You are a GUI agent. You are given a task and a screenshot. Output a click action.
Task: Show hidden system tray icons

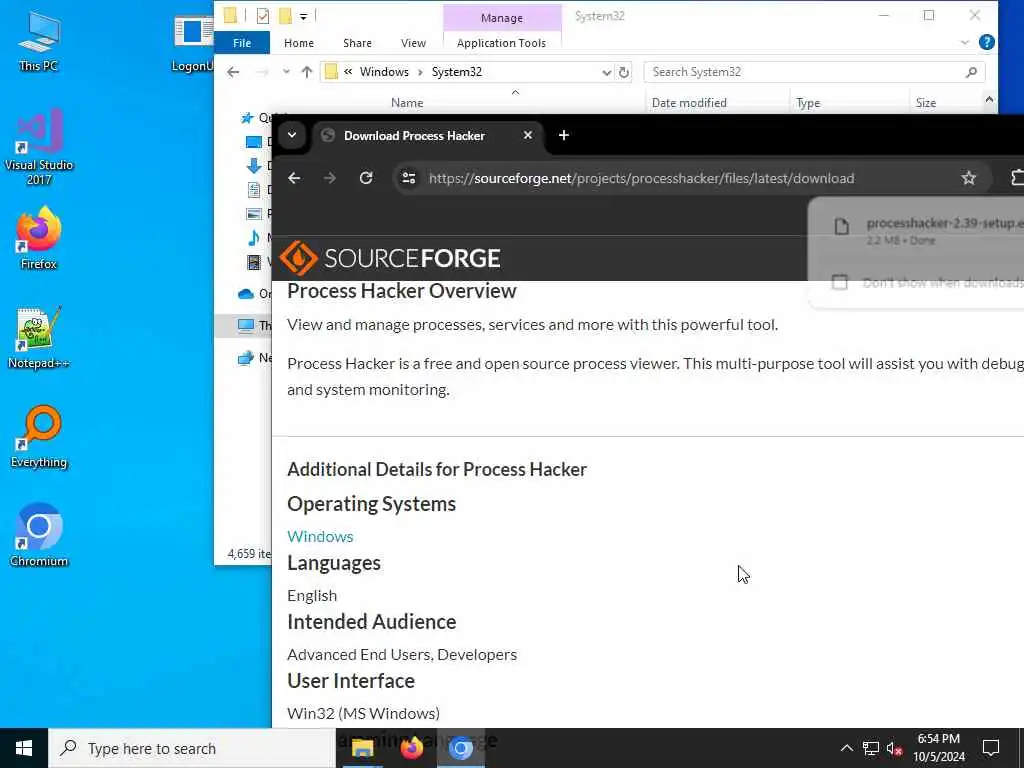pyautogui.click(x=846, y=748)
